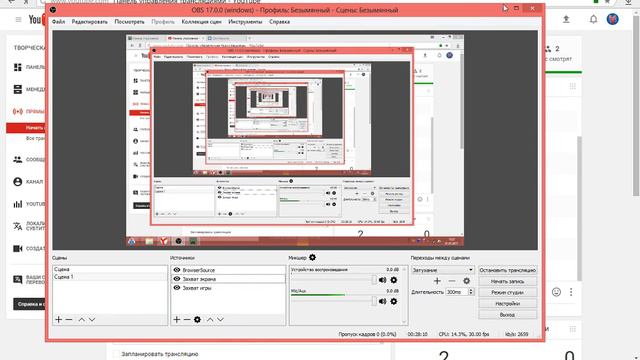
Task: Move source down in the Источники panel
Action: point(220,320)
